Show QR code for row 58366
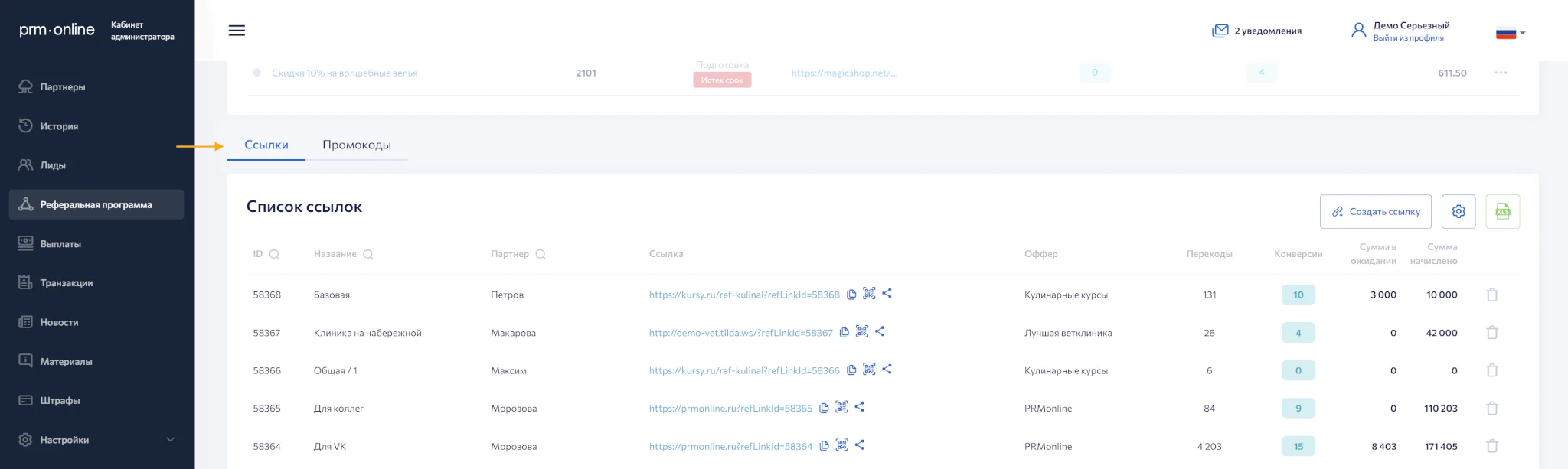This screenshot has height=469, width=1568. click(869, 369)
